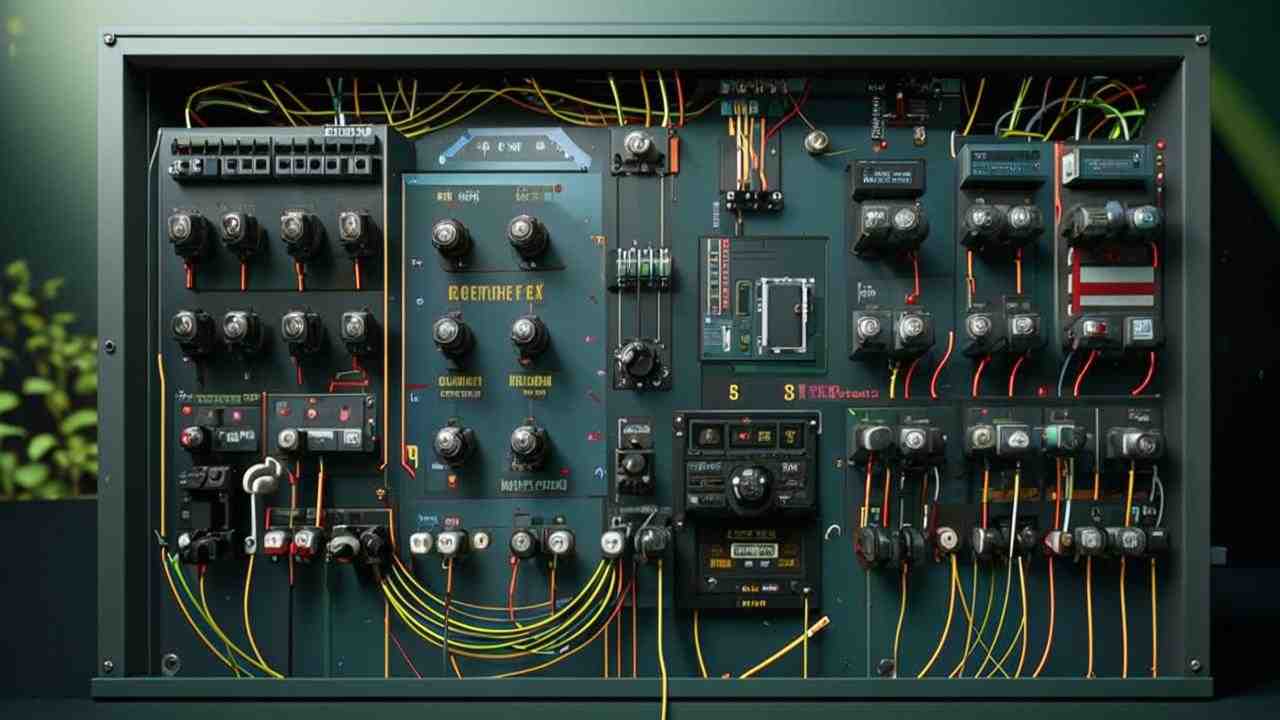Screen dimensions: 1280x720
Task: Select the yellow S label above the controller
Action: [732, 393]
